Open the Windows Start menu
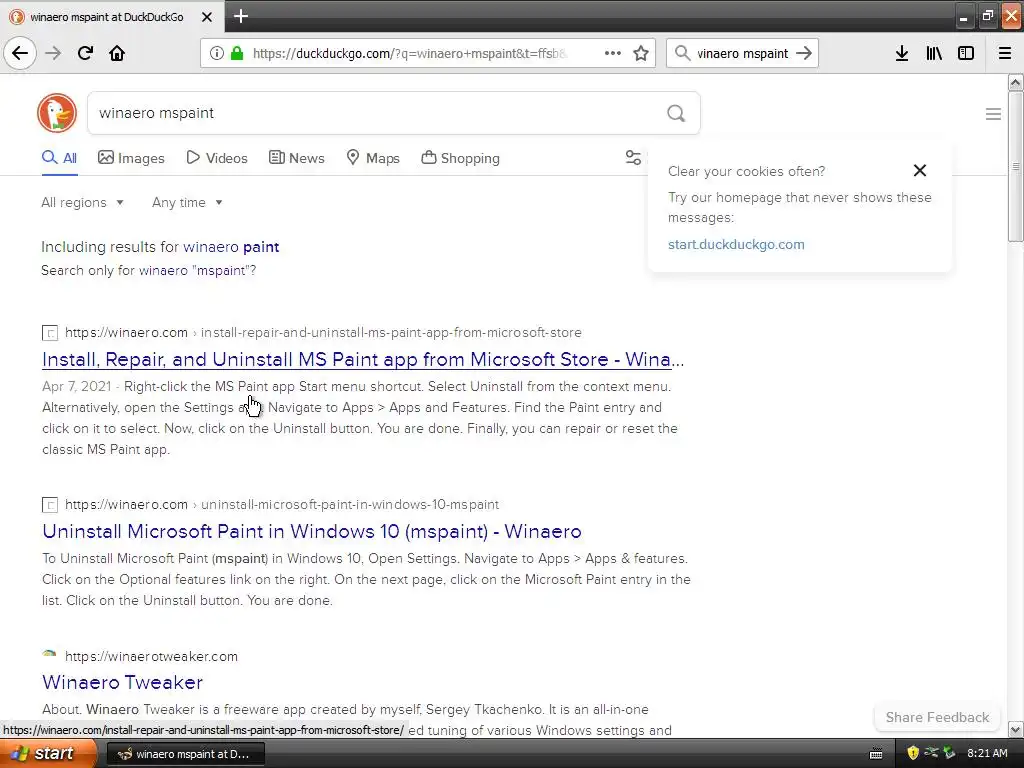The height and width of the screenshot is (768, 1024). [46, 754]
